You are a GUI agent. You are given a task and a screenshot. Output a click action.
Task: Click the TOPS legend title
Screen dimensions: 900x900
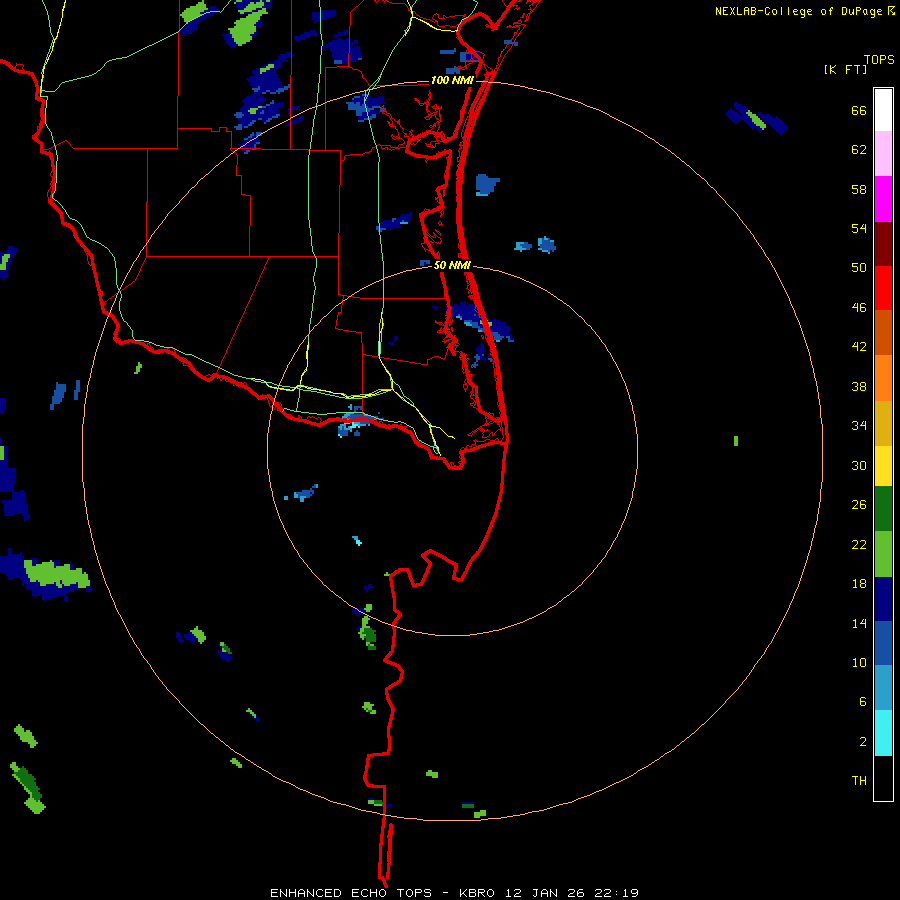click(x=879, y=59)
